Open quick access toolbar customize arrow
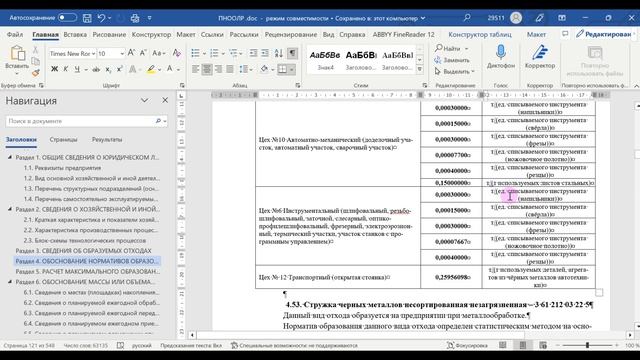 149,18
